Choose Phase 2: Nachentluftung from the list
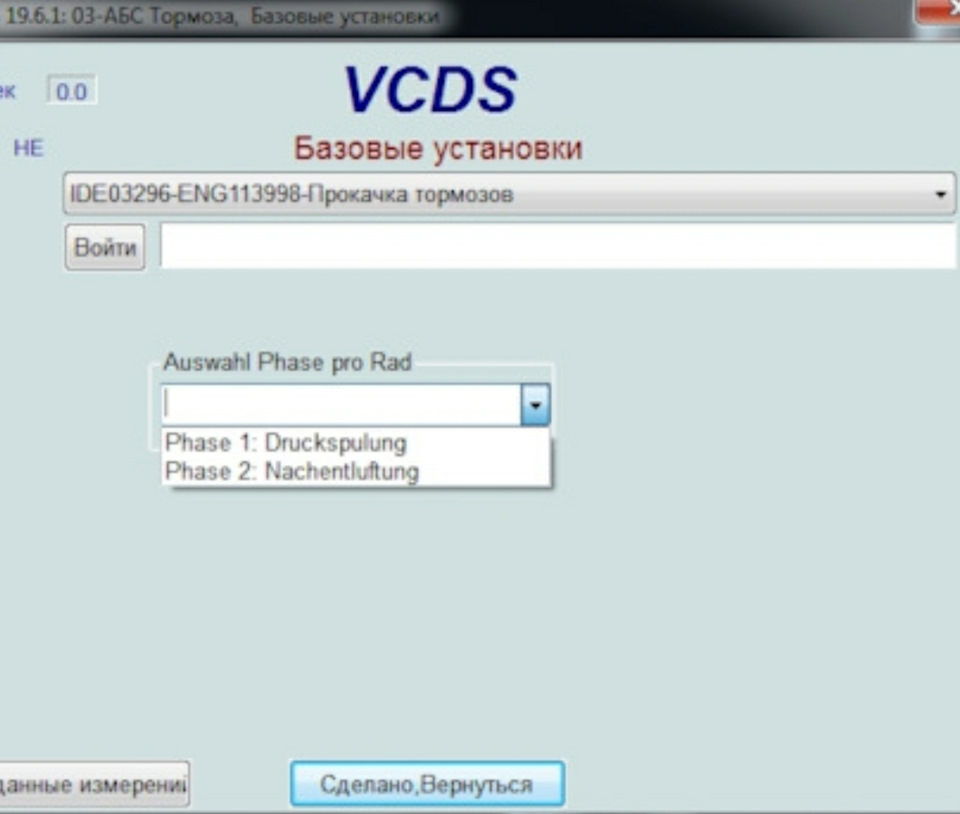This screenshot has width=960, height=814. (356, 471)
